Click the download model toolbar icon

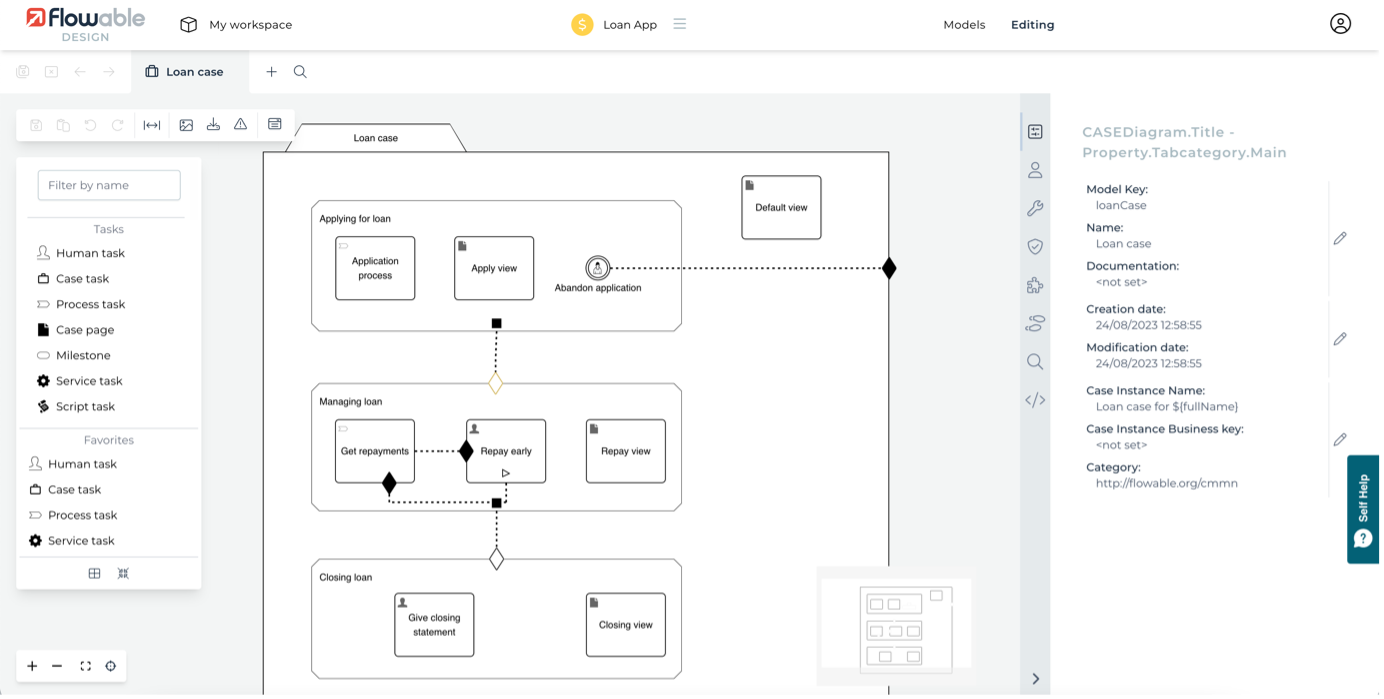pos(213,125)
